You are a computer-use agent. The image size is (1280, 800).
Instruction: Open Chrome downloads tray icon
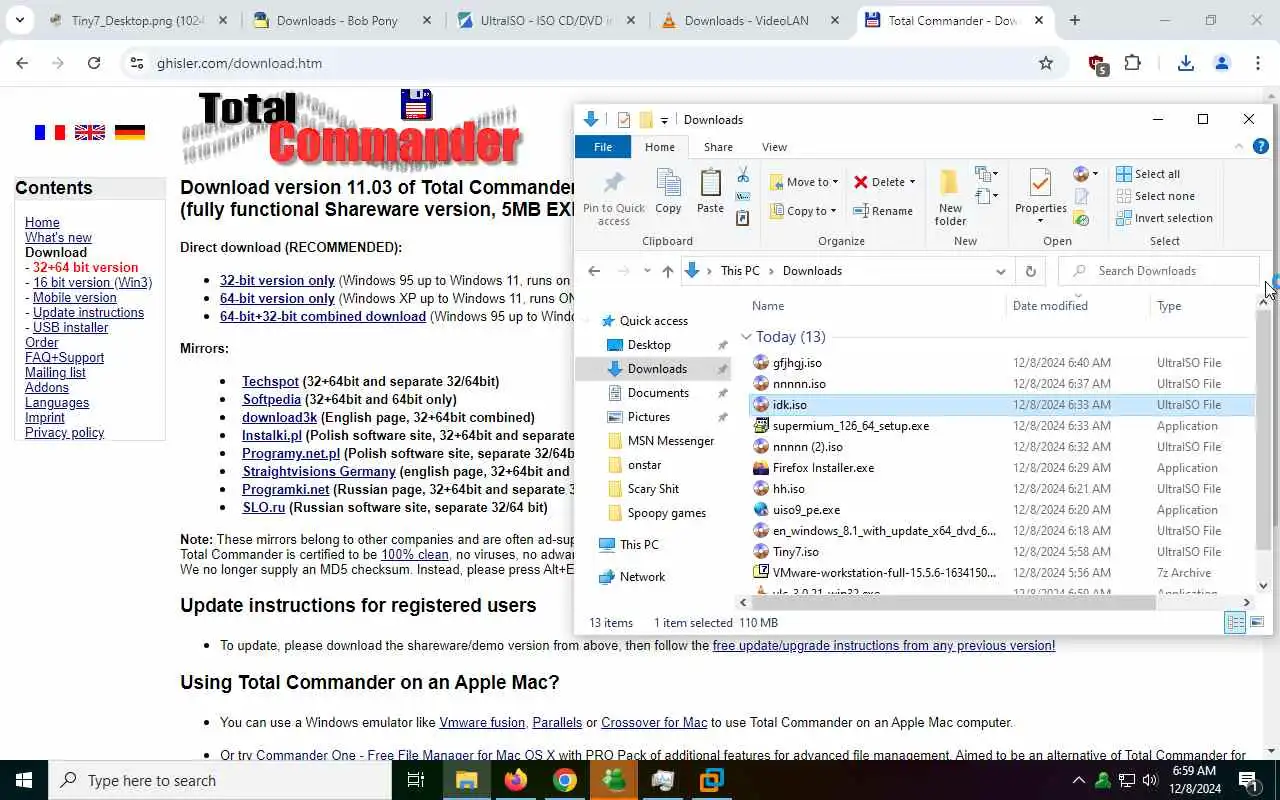click(1186, 63)
